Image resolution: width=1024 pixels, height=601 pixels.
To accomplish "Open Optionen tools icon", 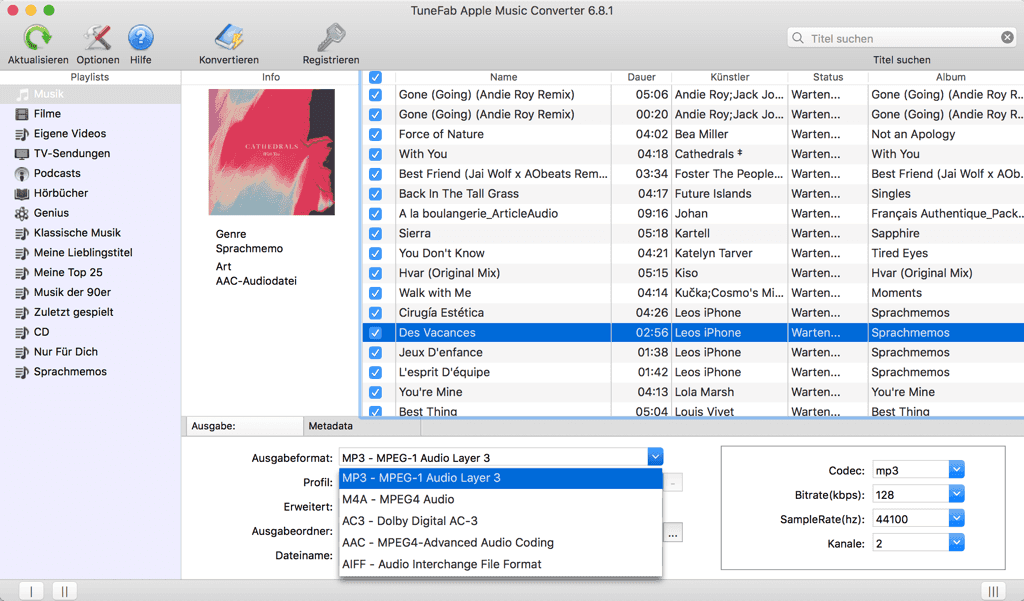I will pyautogui.click(x=98, y=37).
